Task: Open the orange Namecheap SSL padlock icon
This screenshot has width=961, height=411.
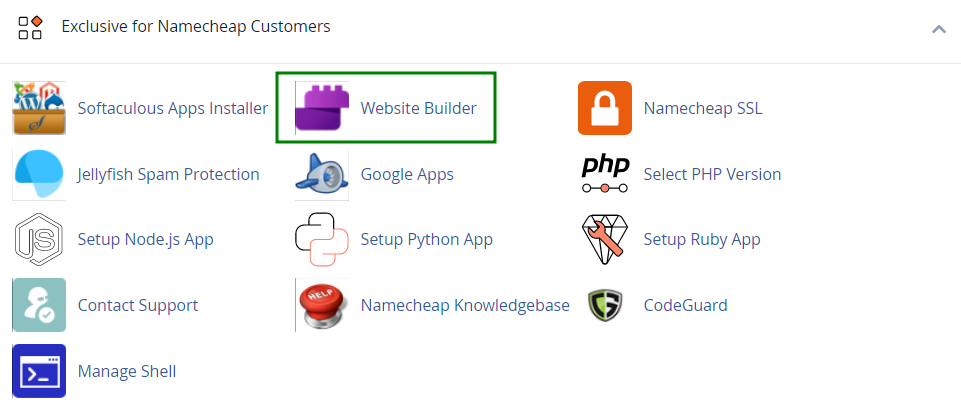Action: [605, 108]
